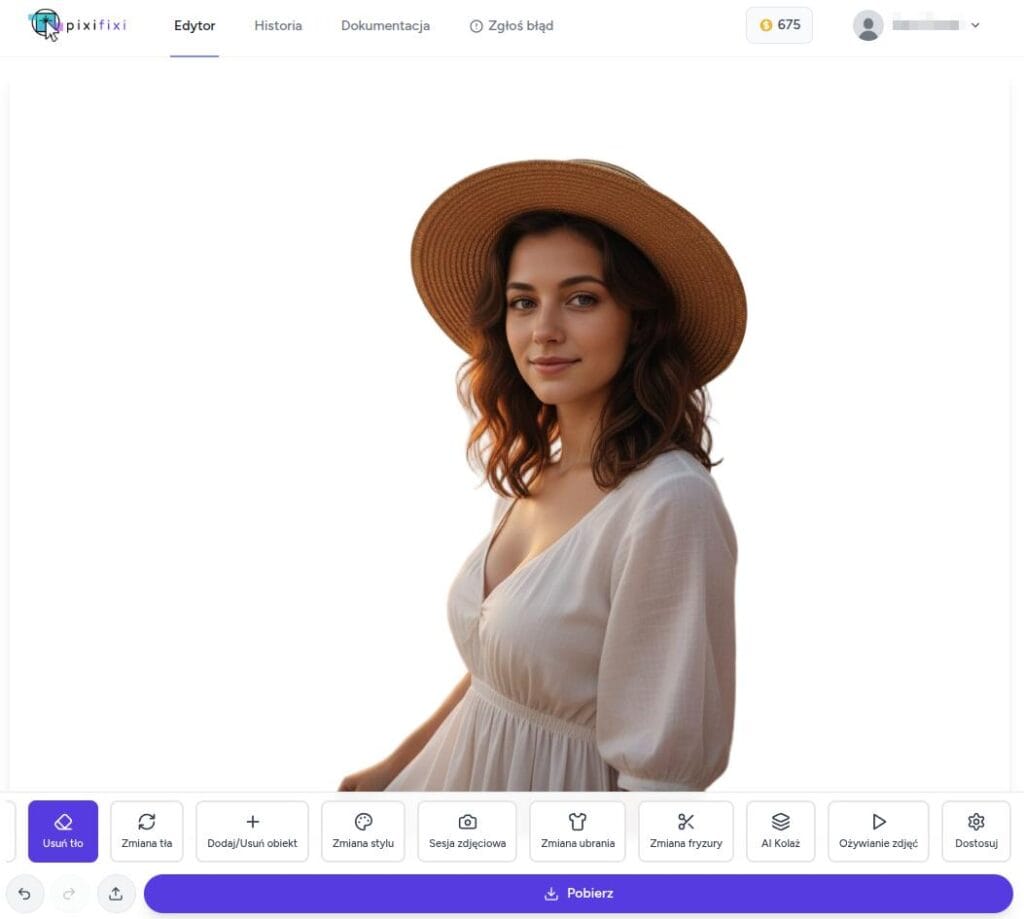This screenshot has width=1024, height=919.
Task: Upload a new photo with the export arrow
Action: 116,893
